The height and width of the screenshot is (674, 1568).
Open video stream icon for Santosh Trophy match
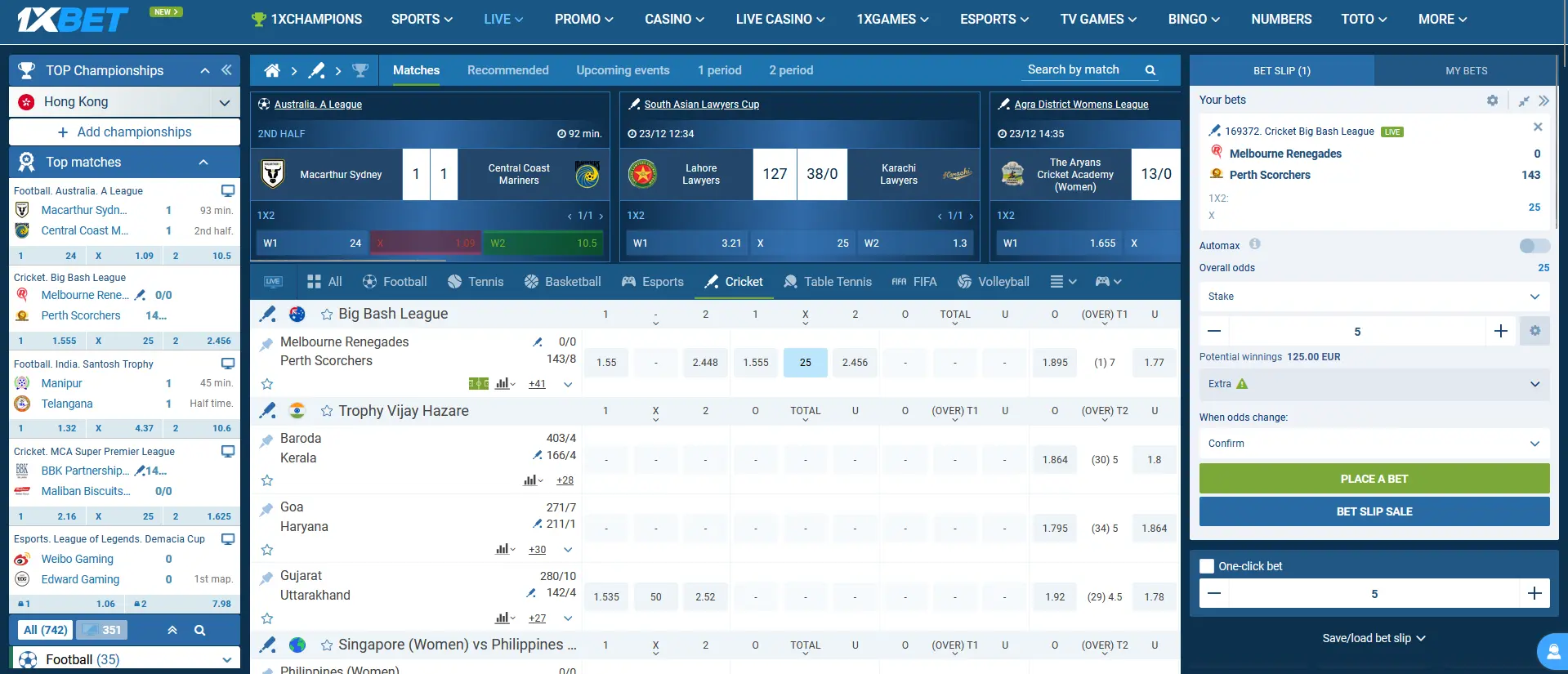(x=228, y=364)
